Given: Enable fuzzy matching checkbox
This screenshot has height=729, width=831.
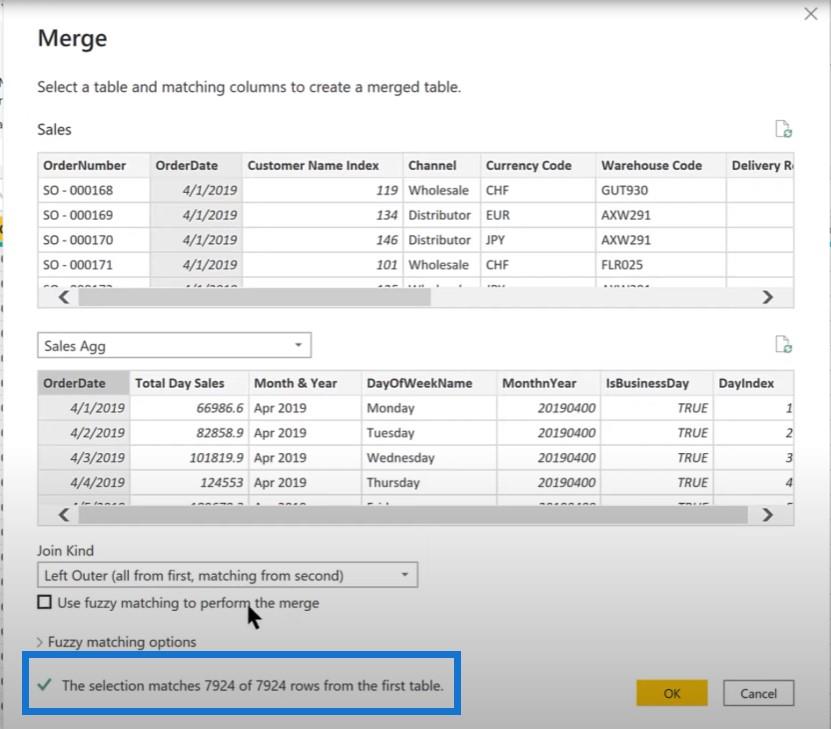Looking at the screenshot, I should point(45,602).
